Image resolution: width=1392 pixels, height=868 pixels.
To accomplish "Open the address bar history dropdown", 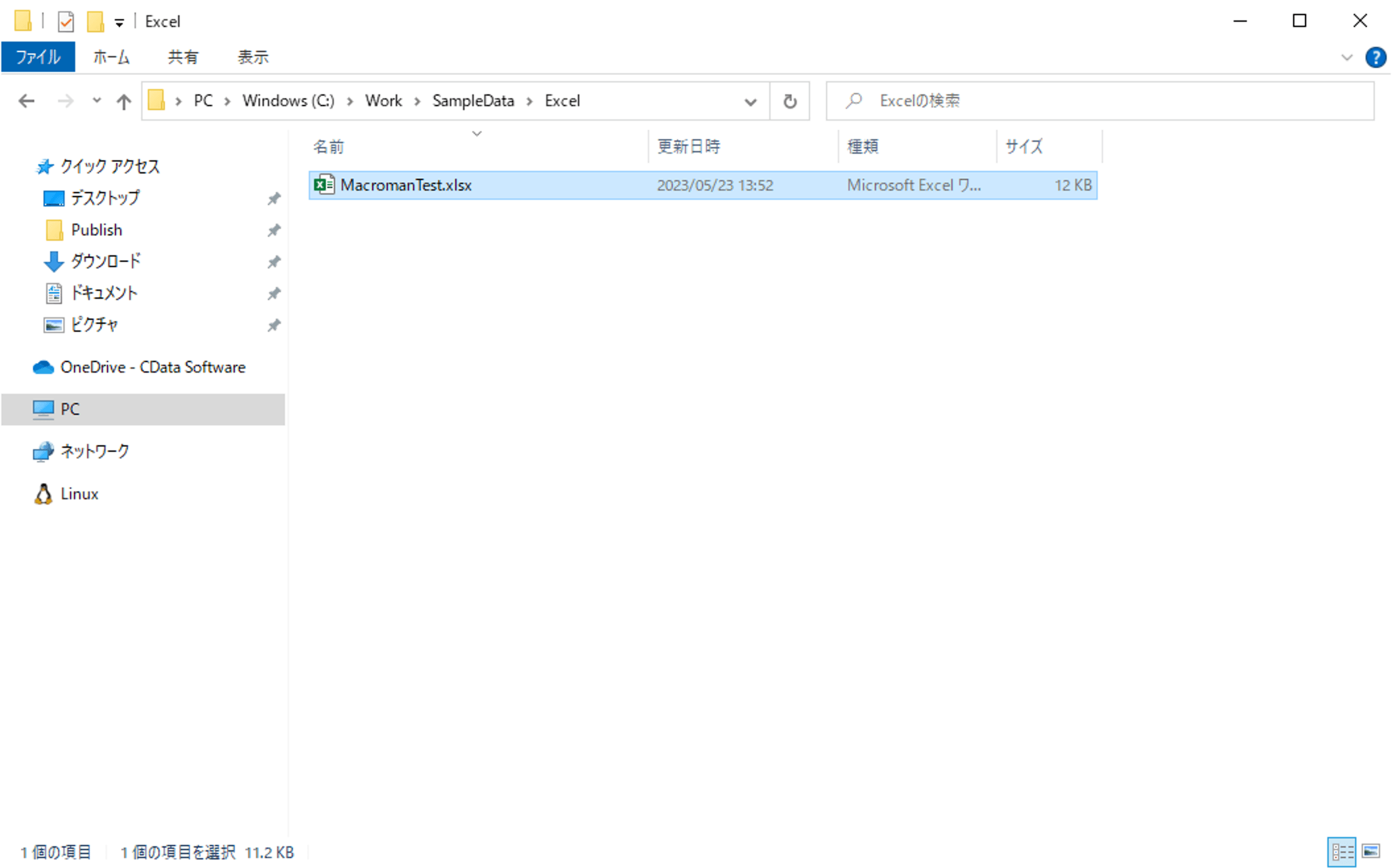I will pos(750,102).
